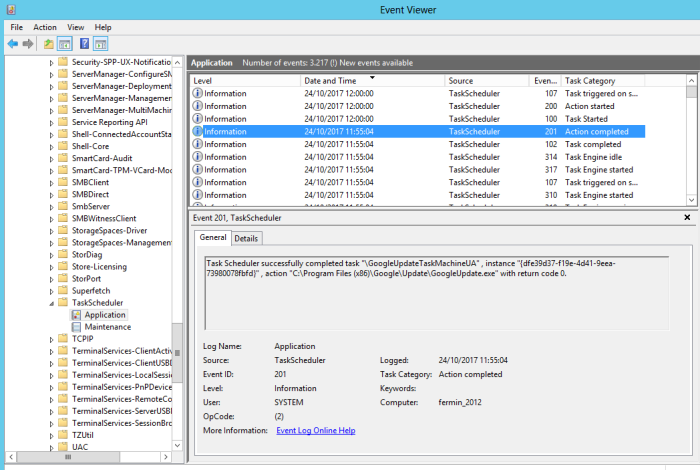
Task: Click the info icon of Task Started row
Action: (197, 118)
